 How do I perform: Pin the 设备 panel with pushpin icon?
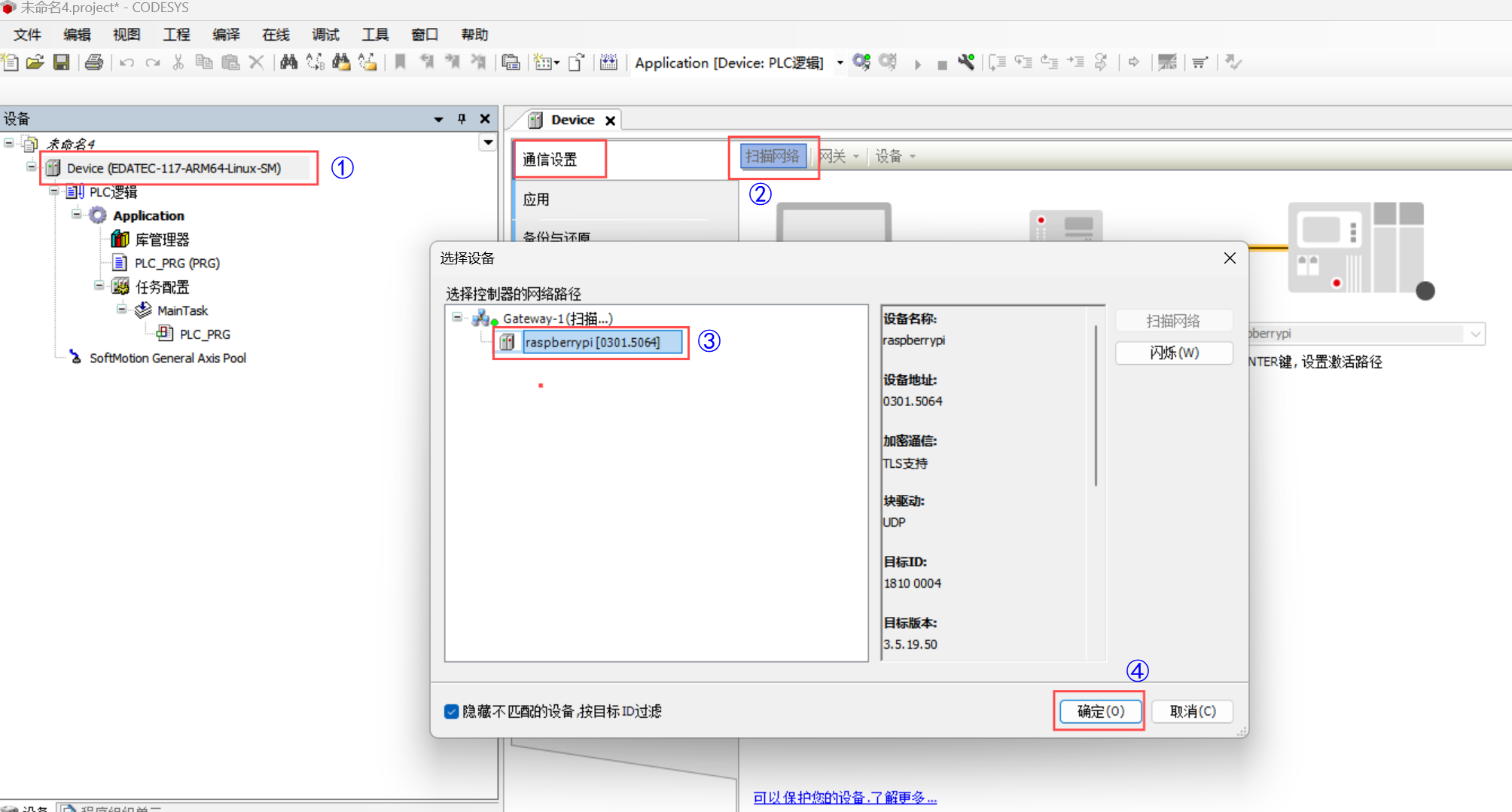coord(462,119)
